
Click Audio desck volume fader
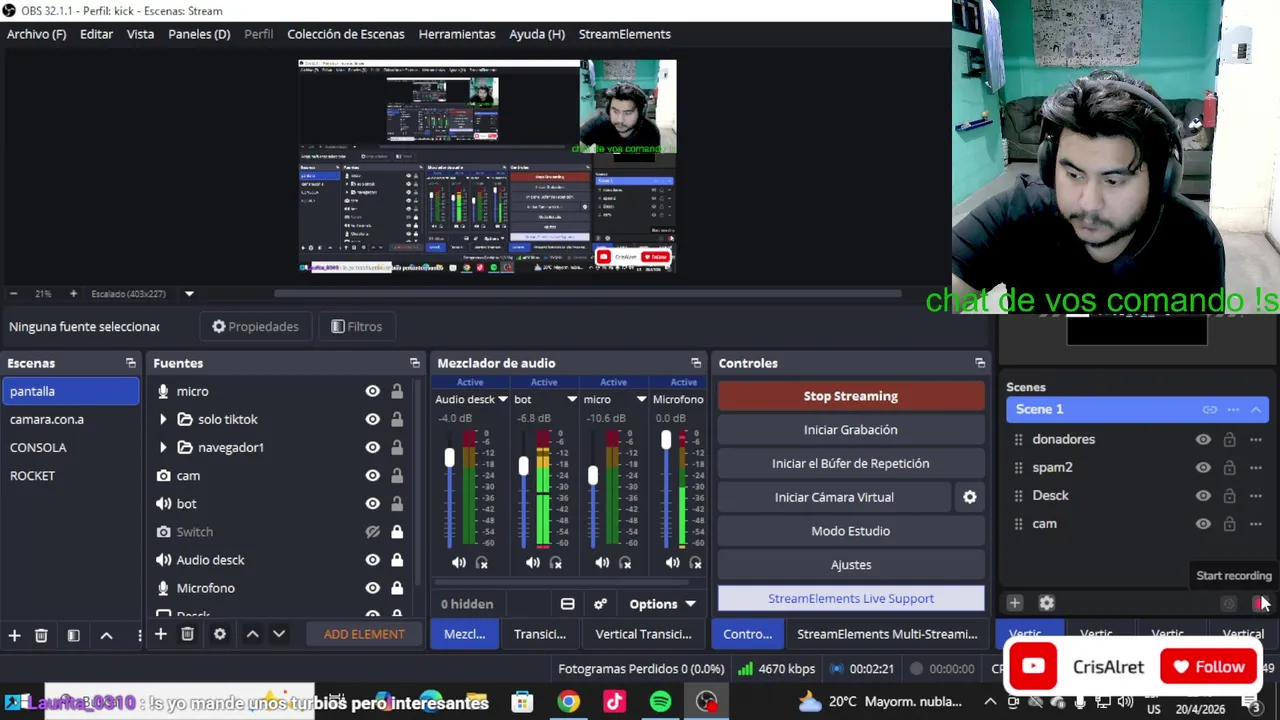point(449,457)
